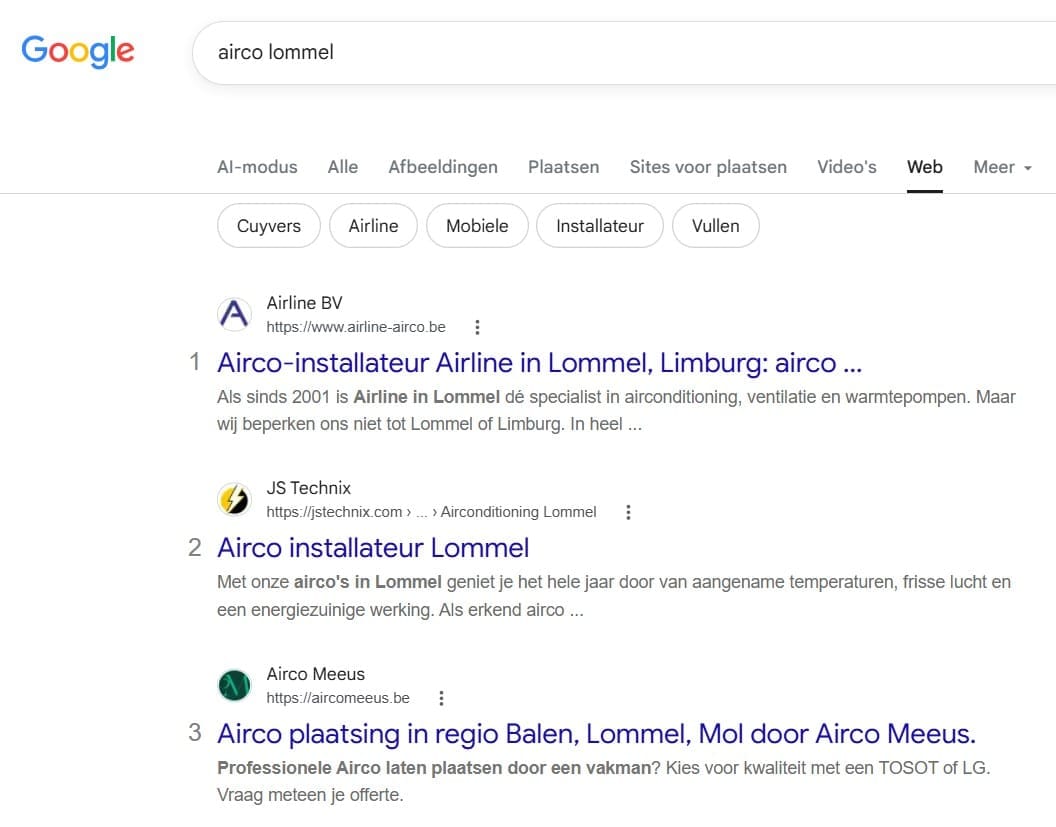This screenshot has width=1056, height=827.
Task: Click the search box with airco lommel
Action: coord(624,53)
